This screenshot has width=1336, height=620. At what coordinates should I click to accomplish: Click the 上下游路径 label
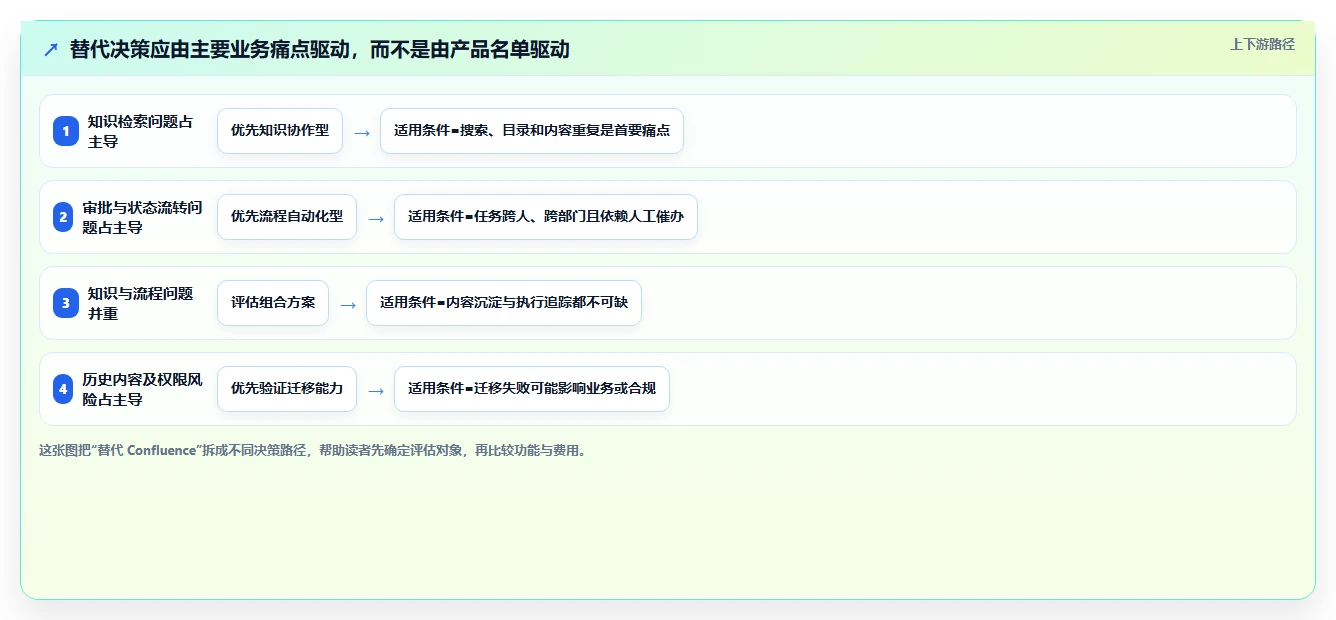(1262, 44)
